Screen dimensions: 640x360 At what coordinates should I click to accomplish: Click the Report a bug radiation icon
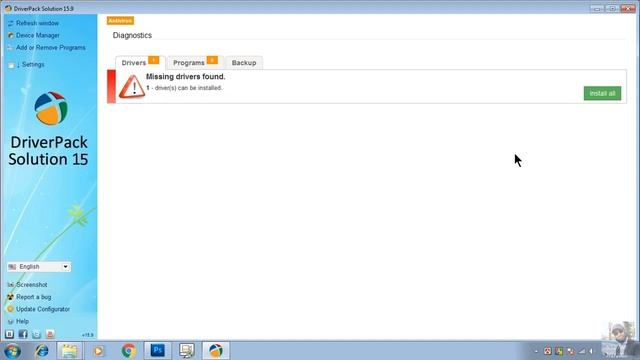(11, 297)
